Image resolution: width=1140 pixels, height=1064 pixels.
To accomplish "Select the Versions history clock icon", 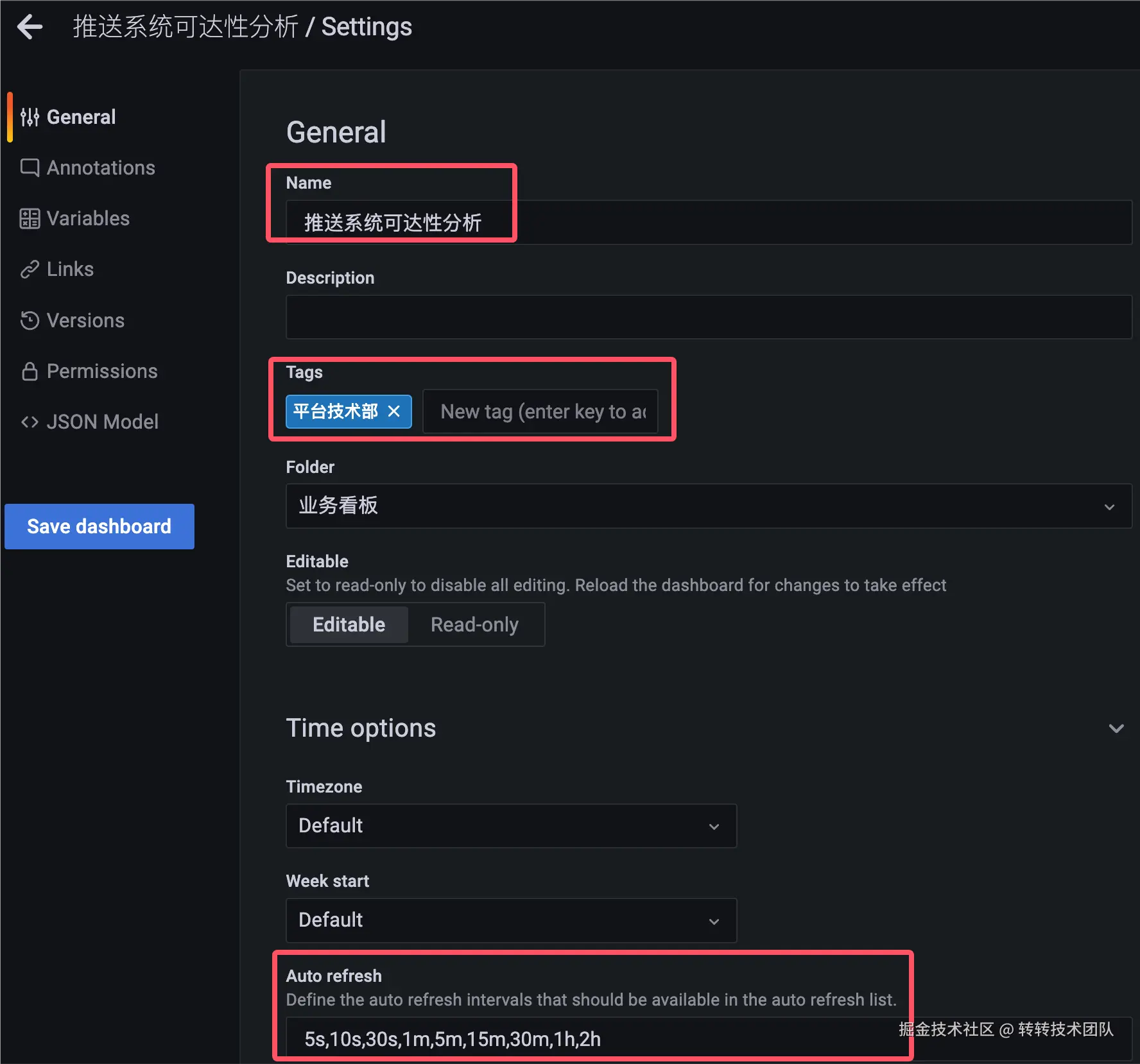I will click(30, 320).
